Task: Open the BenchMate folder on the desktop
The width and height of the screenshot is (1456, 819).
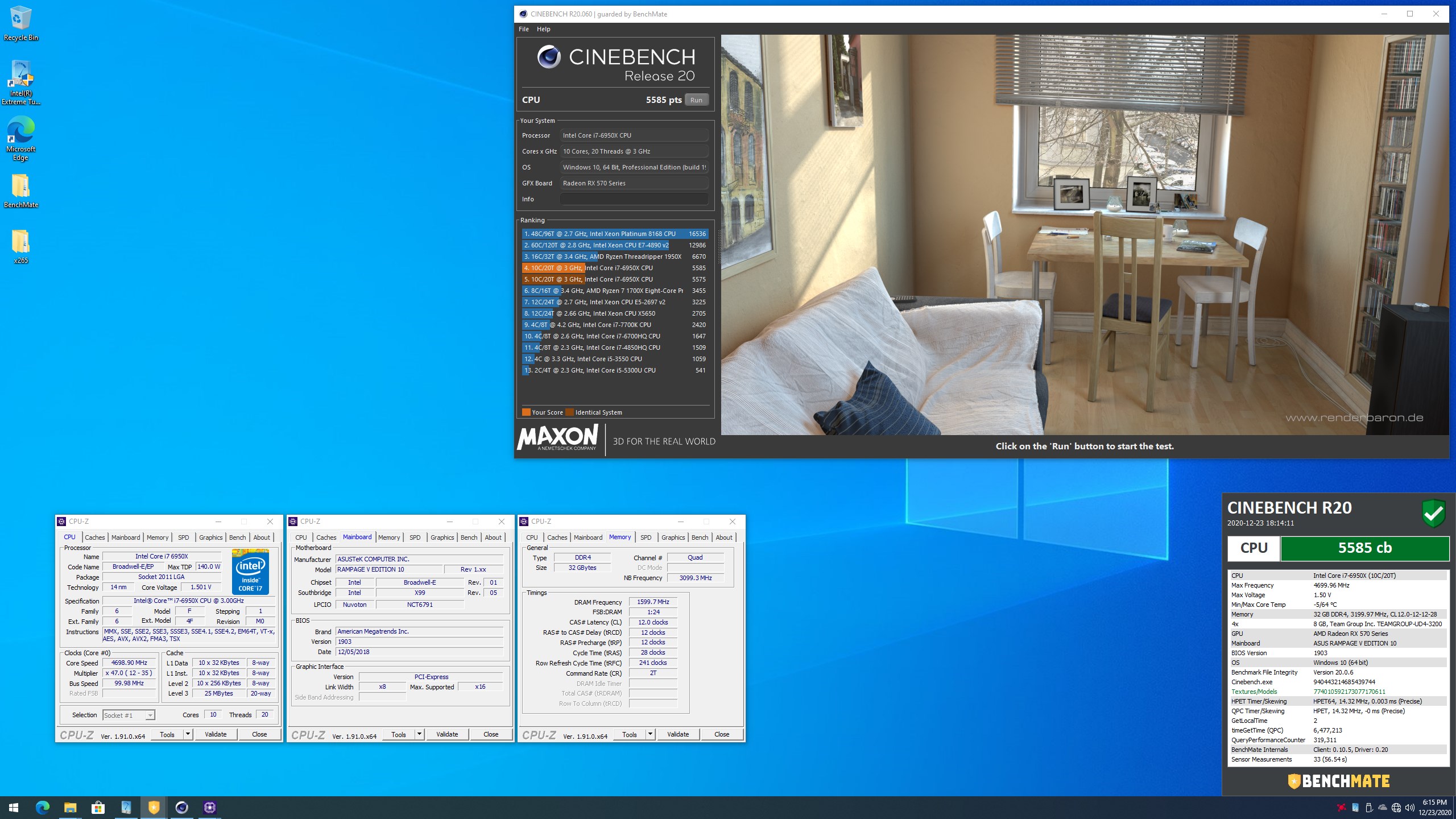Action: pos(21,191)
